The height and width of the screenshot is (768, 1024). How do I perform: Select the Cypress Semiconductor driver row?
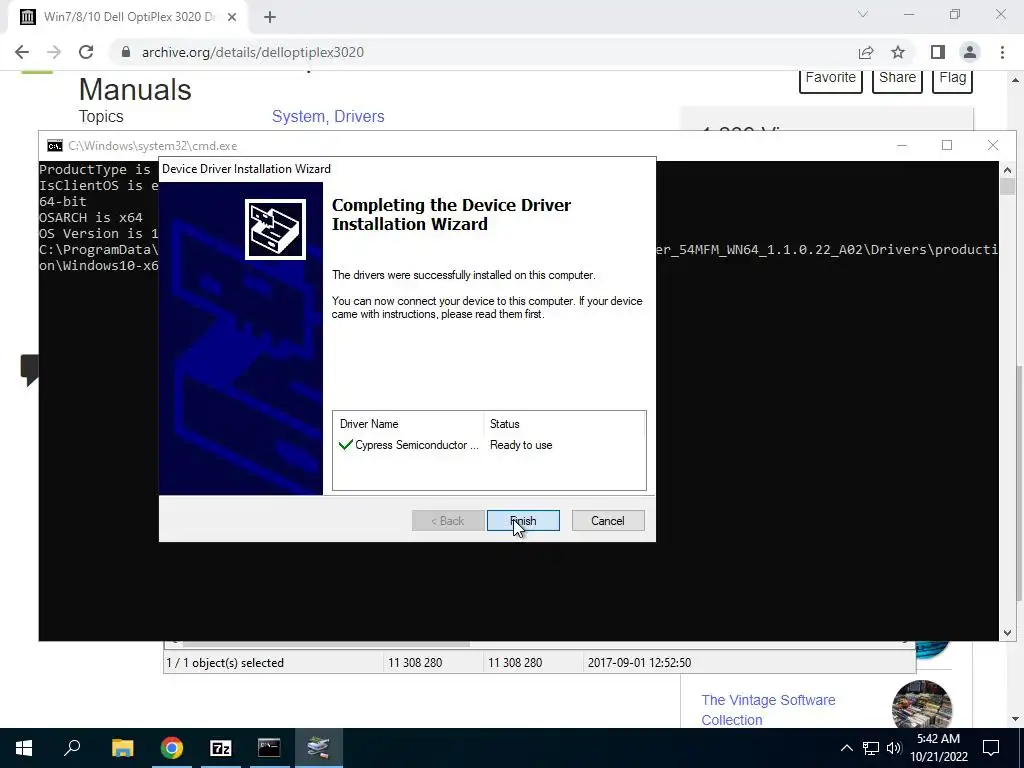[488, 445]
